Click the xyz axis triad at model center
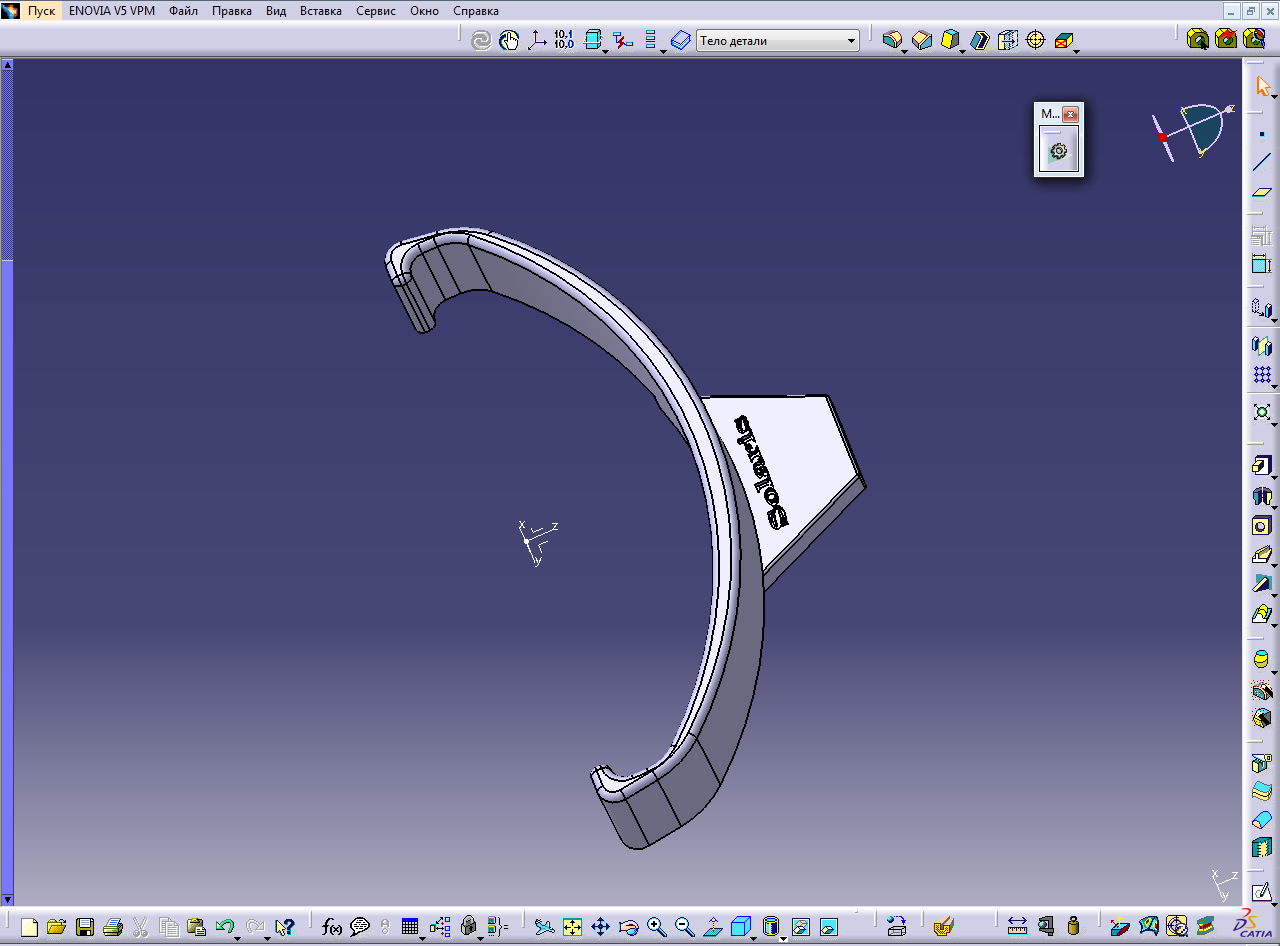Screen dimensions: 1280x946 [x=536, y=542]
